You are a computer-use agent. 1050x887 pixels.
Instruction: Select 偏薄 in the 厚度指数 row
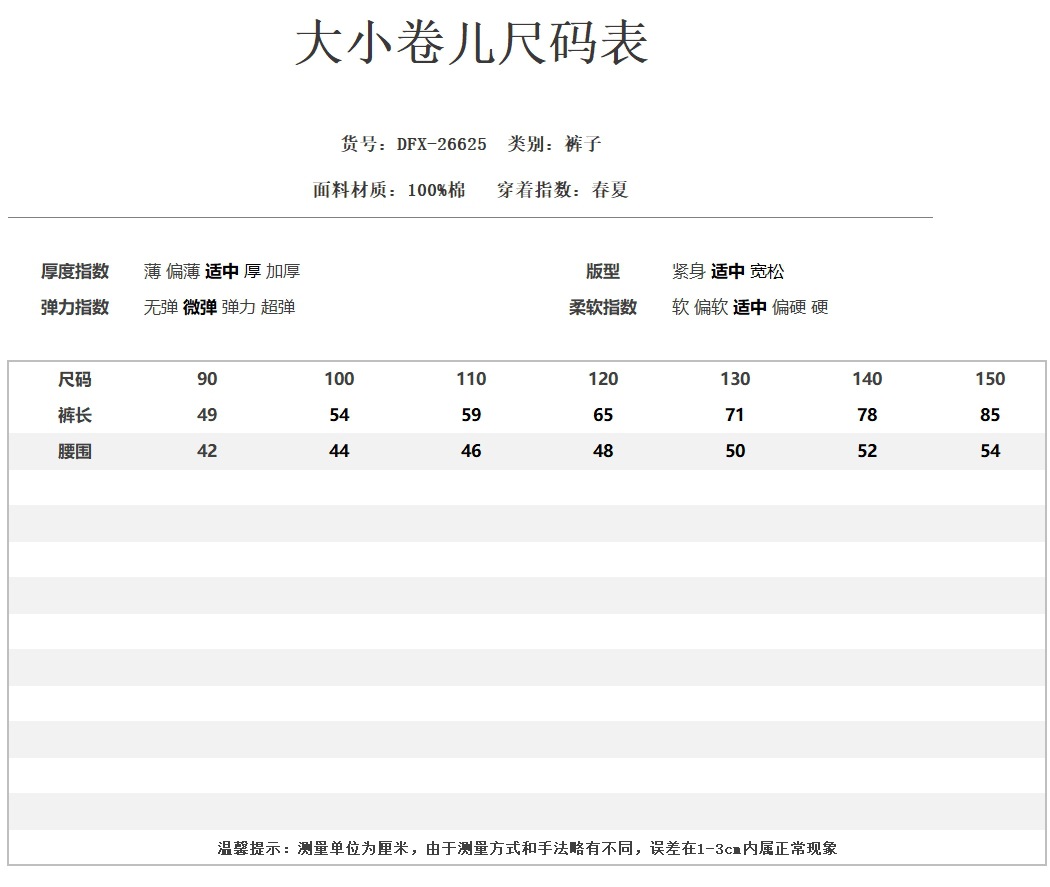tap(183, 271)
